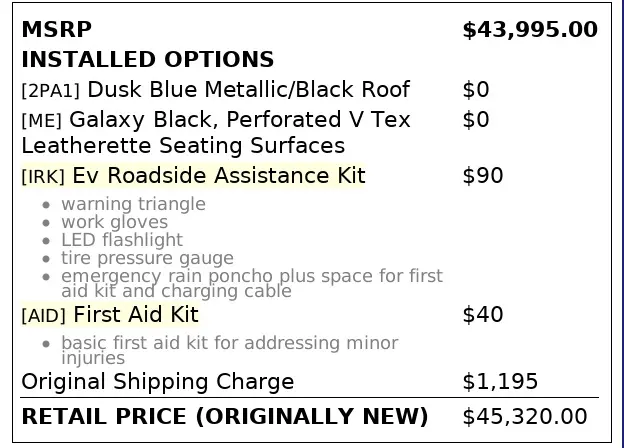
Task: Click the $1,195 shipping charge amount
Action: click(x=500, y=381)
